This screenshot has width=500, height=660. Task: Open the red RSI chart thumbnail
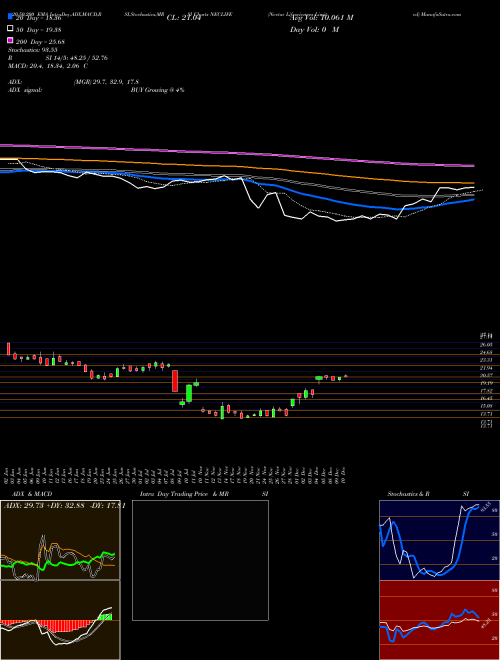[439, 620]
